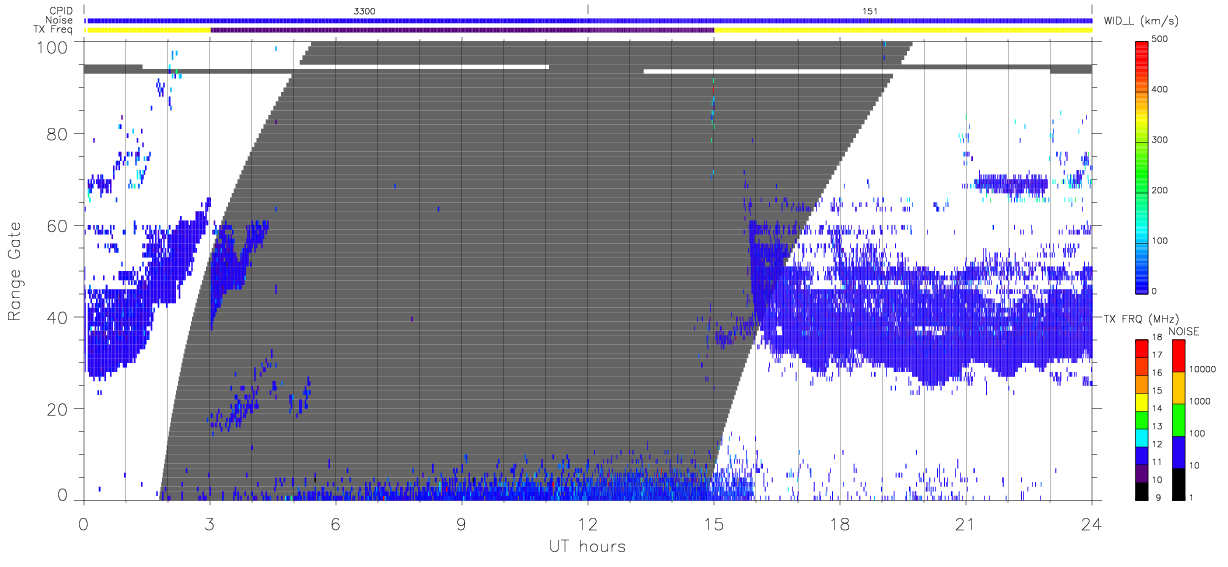Click the noise color legend bar
The image size is (1228, 567).
tap(1178, 419)
